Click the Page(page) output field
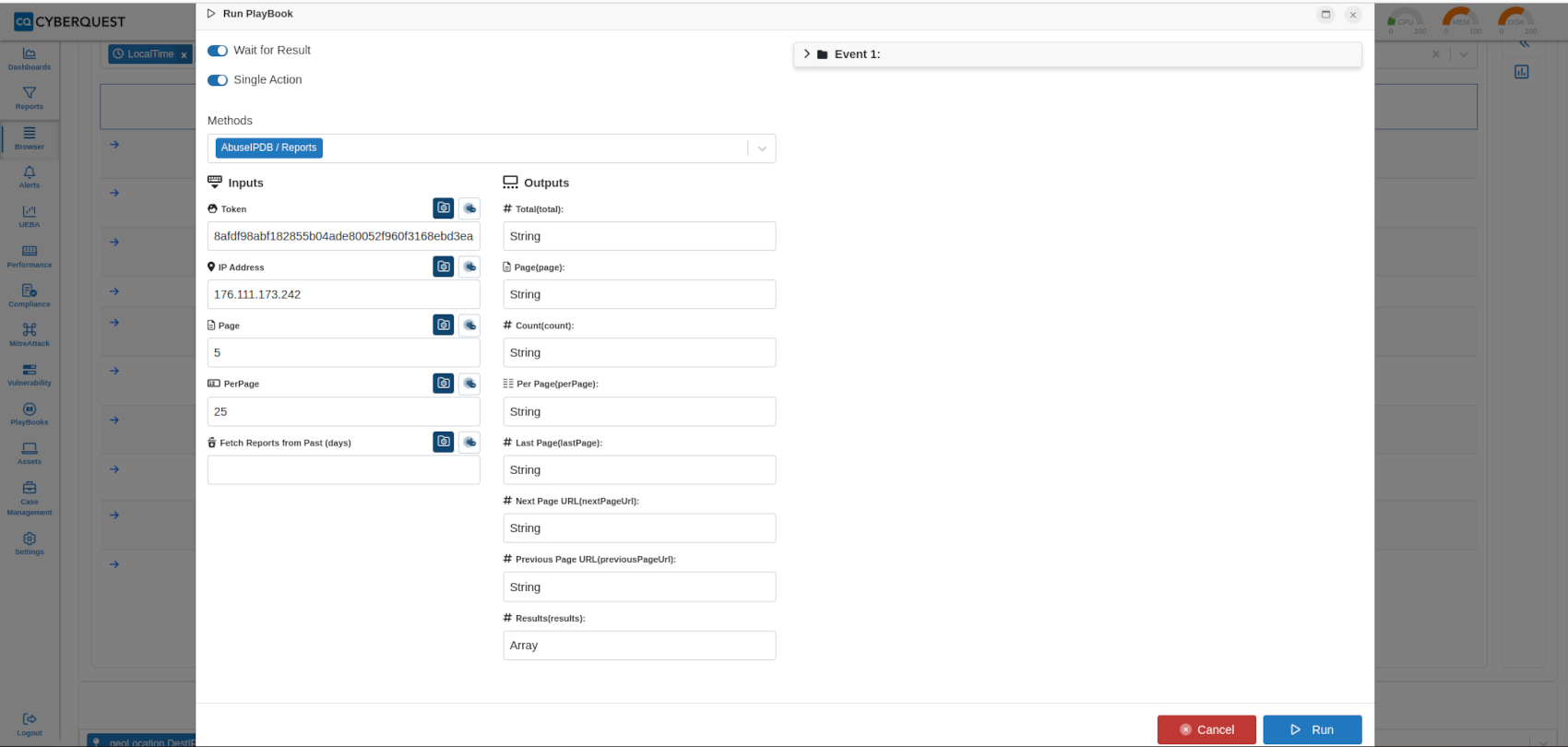This screenshot has height=747, width=1568. tap(639, 294)
